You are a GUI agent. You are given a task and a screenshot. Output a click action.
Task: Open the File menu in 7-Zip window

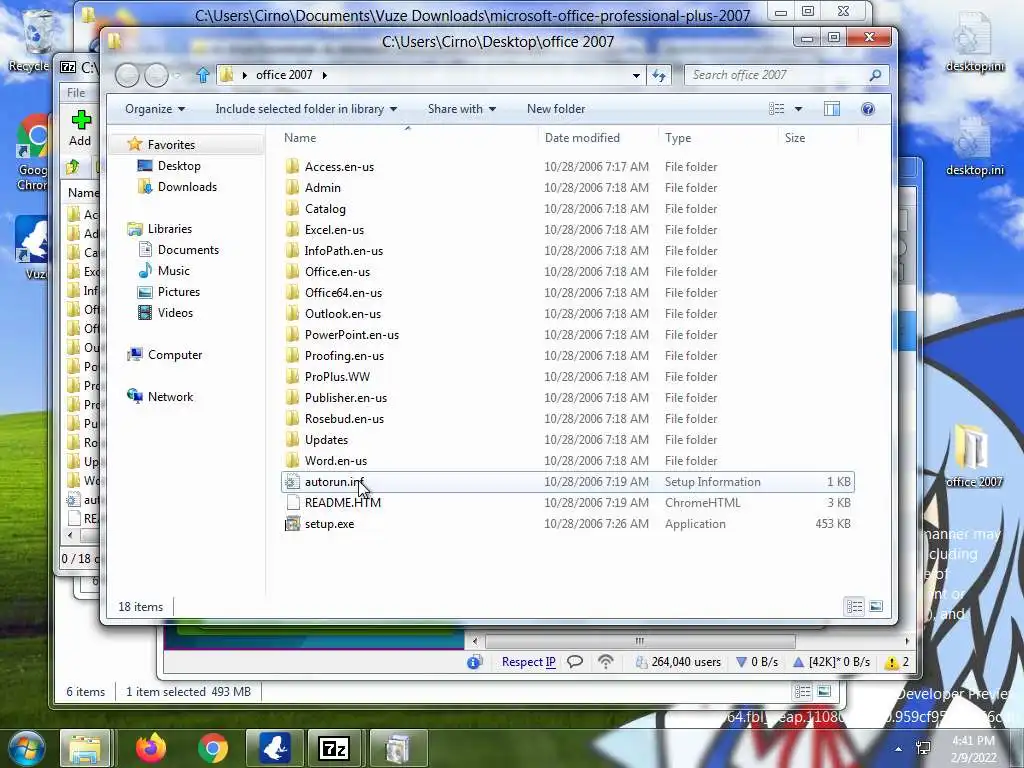76,93
